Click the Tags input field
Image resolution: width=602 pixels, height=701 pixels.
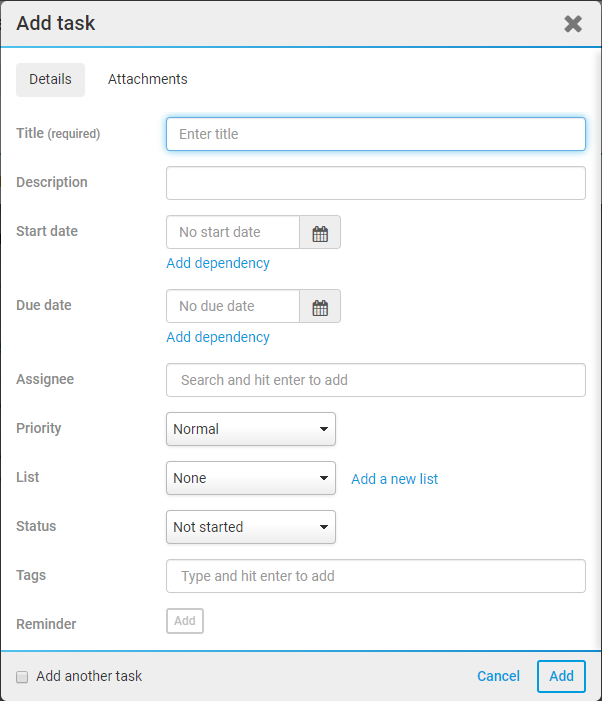pyautogui.click(x=375, y=576)
